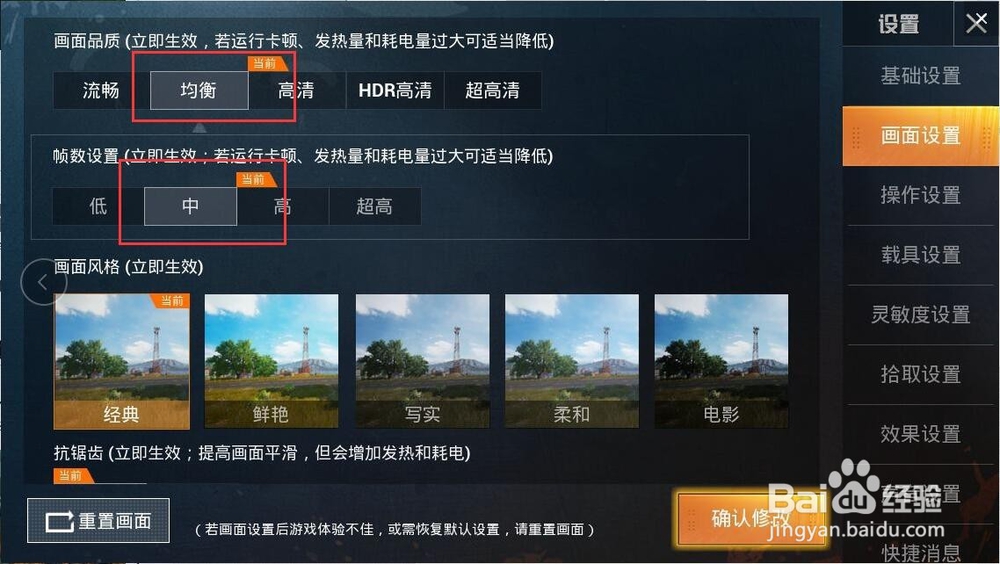Image resolution: width=1000 pixels, height=564 pixels.
Task: Close the settings panel with X
Action: 976,24
